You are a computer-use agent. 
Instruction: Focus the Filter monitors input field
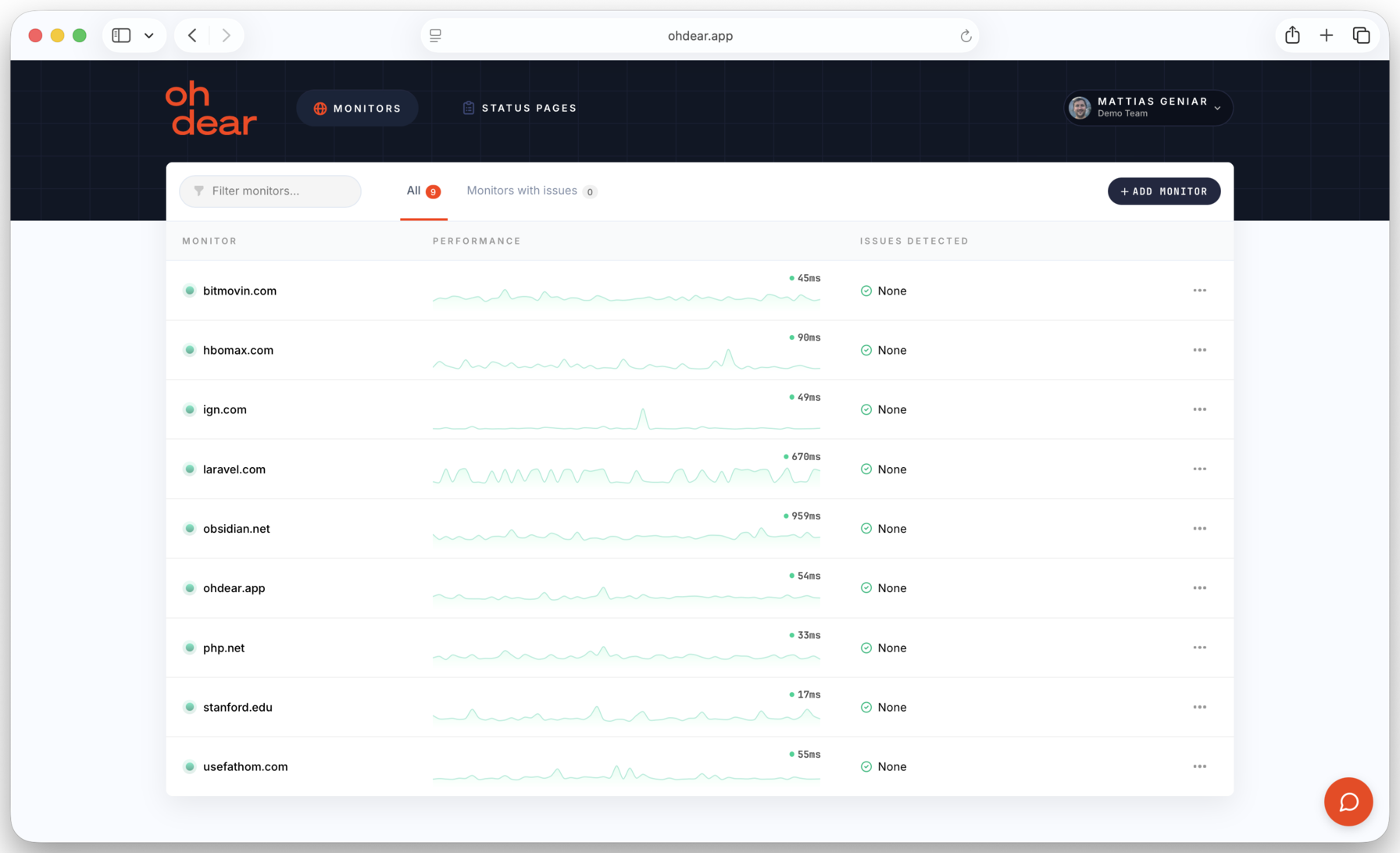point(270,191)
